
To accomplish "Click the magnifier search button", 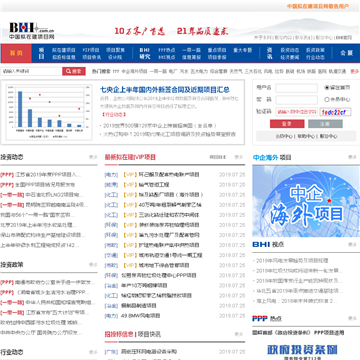I will (x=74, y=71).
